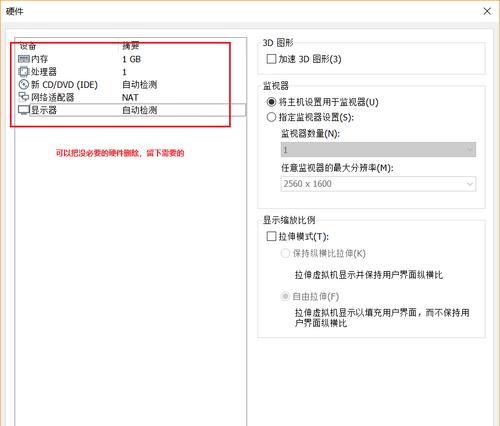
Task: Enable 拉伸模式 checkbox
Action: click(x=271, y=236)
